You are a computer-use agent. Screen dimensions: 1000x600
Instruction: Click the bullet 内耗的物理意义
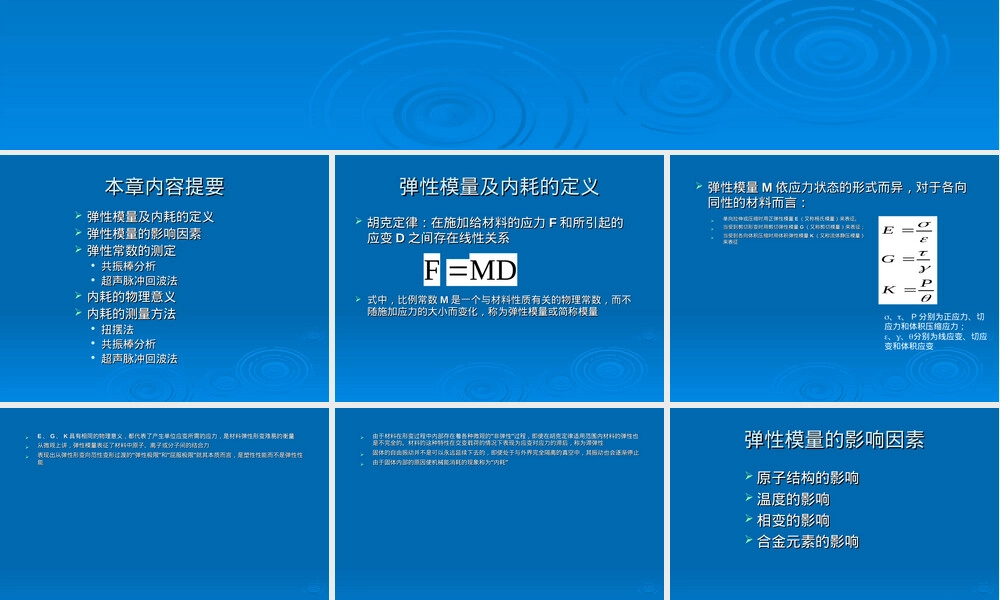pyautogui.click(x=131, y=296)
